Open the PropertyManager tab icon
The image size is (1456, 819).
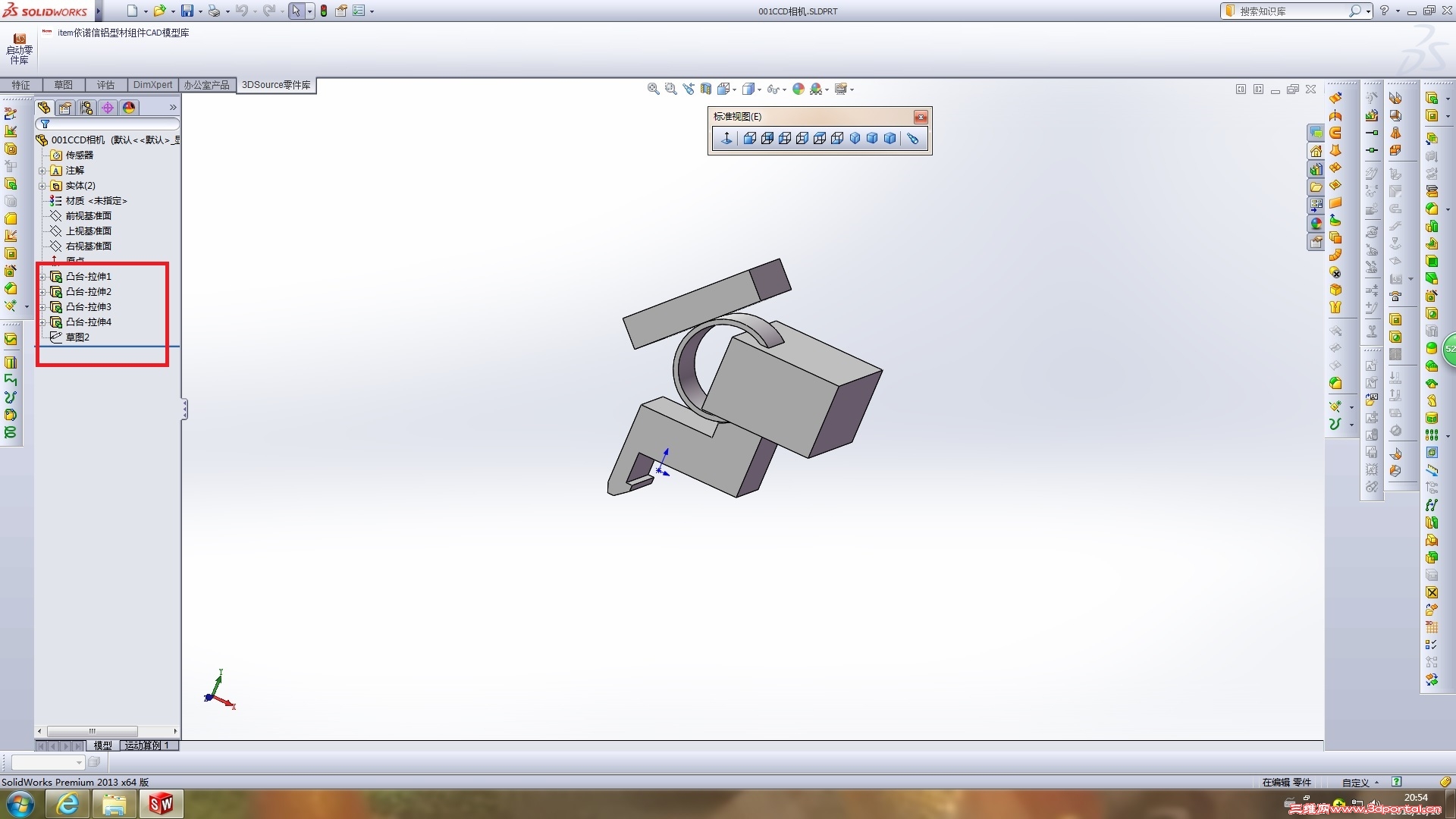(65, 108)
